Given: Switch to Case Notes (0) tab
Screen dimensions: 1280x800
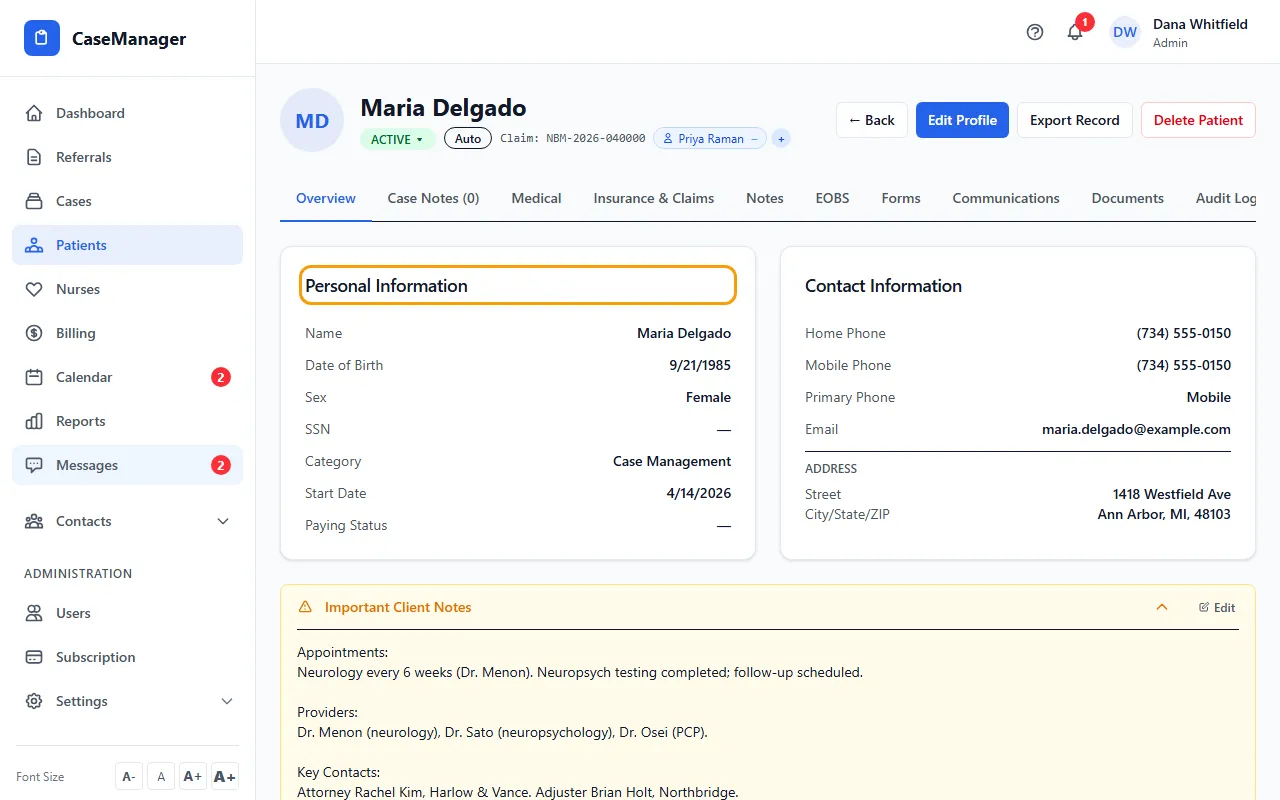Looking at the screenshot, I should click(x=433, y=198).
